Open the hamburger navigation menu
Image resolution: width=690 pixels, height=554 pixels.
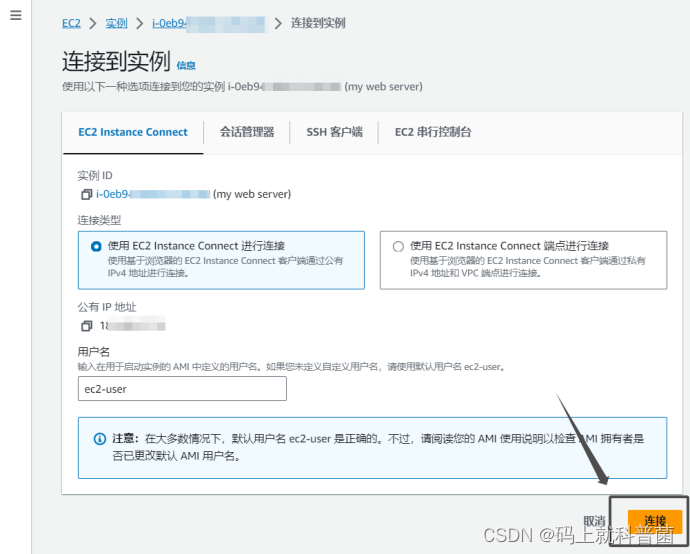pos(16,15)
